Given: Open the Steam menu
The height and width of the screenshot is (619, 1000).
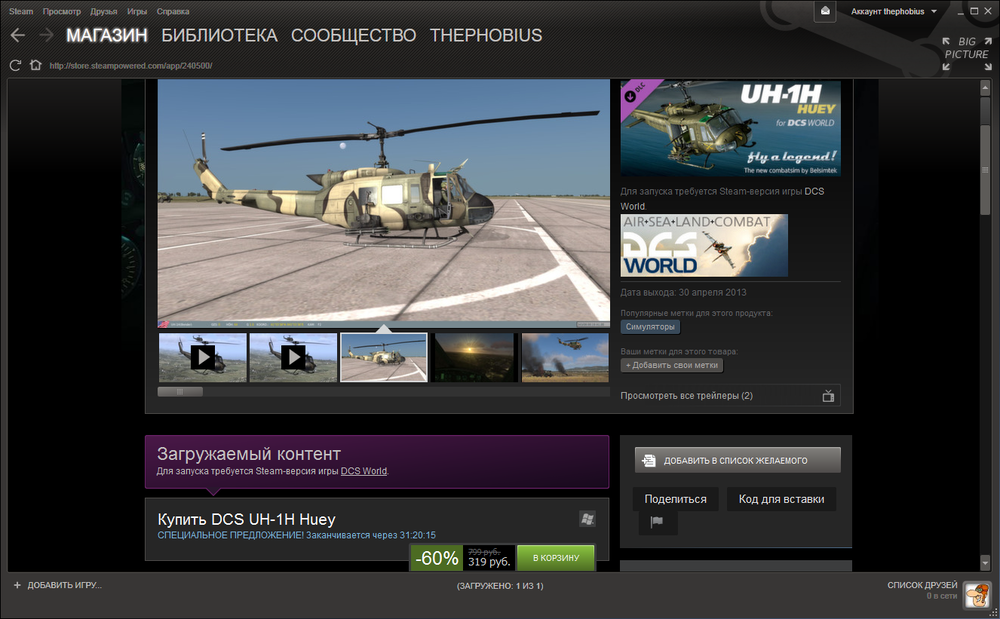Looking at the screenshot, I should tap(21, 11).
